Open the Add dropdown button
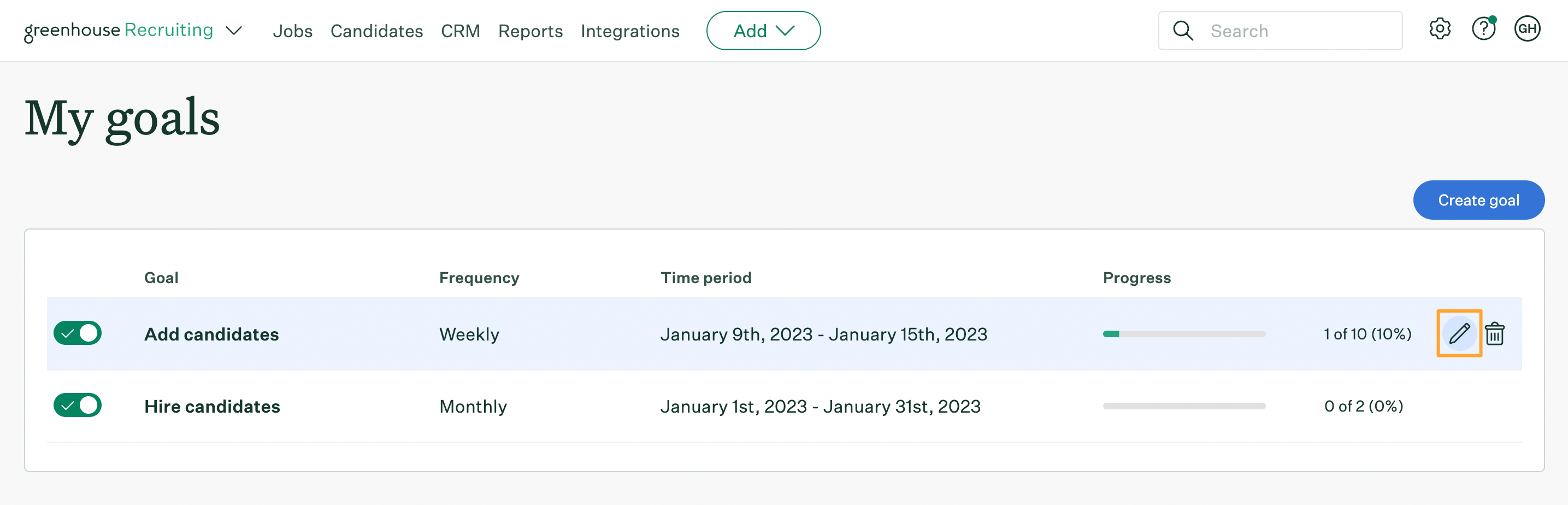Screen dimensions: 1568x505 (x=763, y=31)
